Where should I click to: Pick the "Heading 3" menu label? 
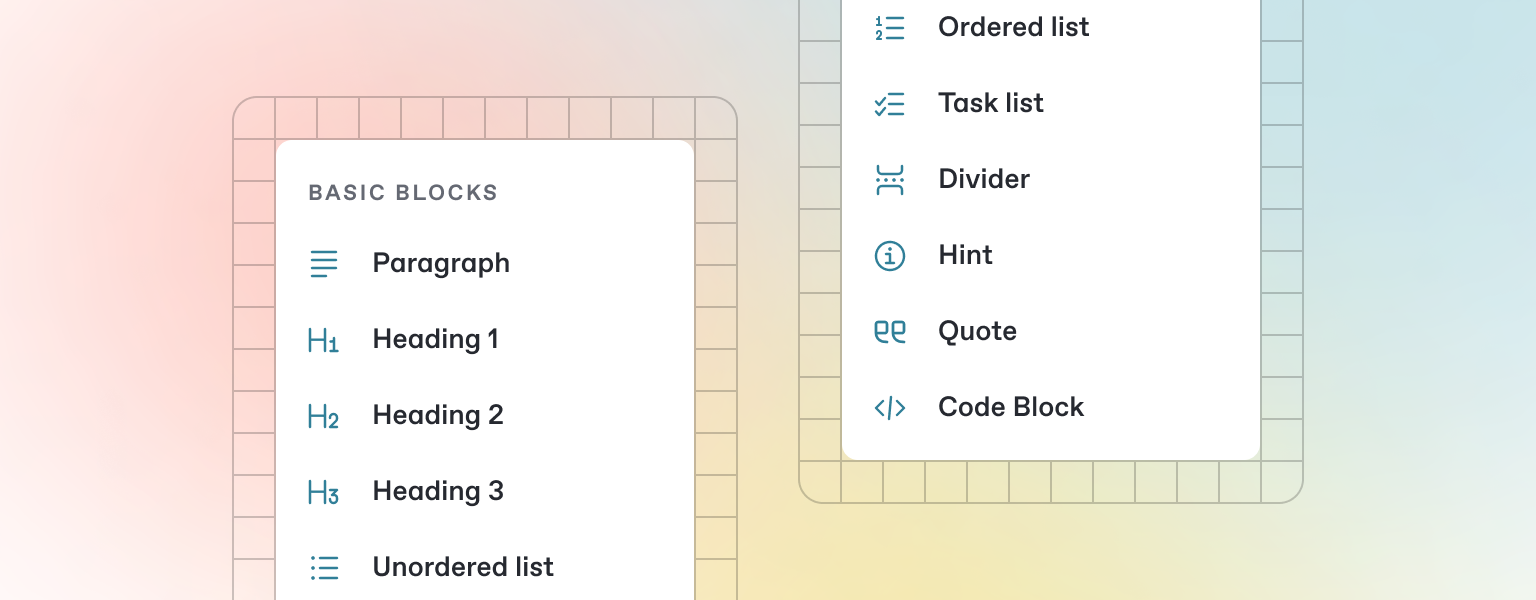pyautogui.click(x=438, y=492)
